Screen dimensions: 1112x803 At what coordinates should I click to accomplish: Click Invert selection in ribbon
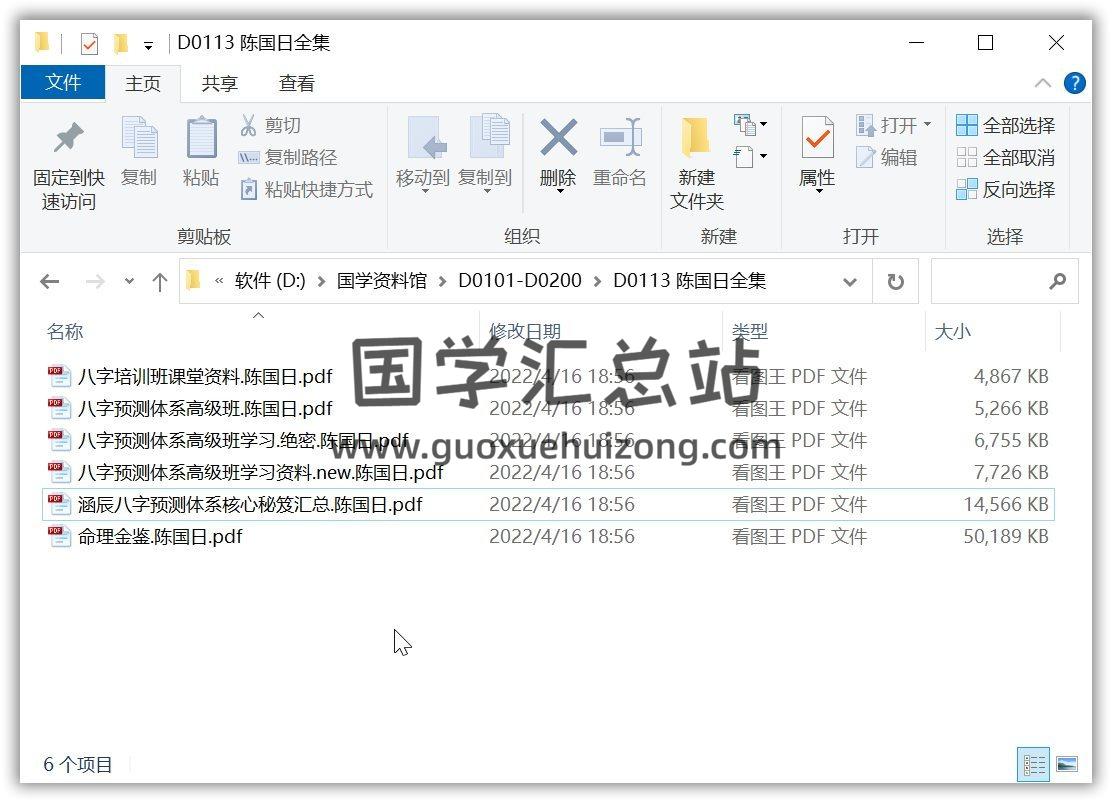tap(1005, 189)
